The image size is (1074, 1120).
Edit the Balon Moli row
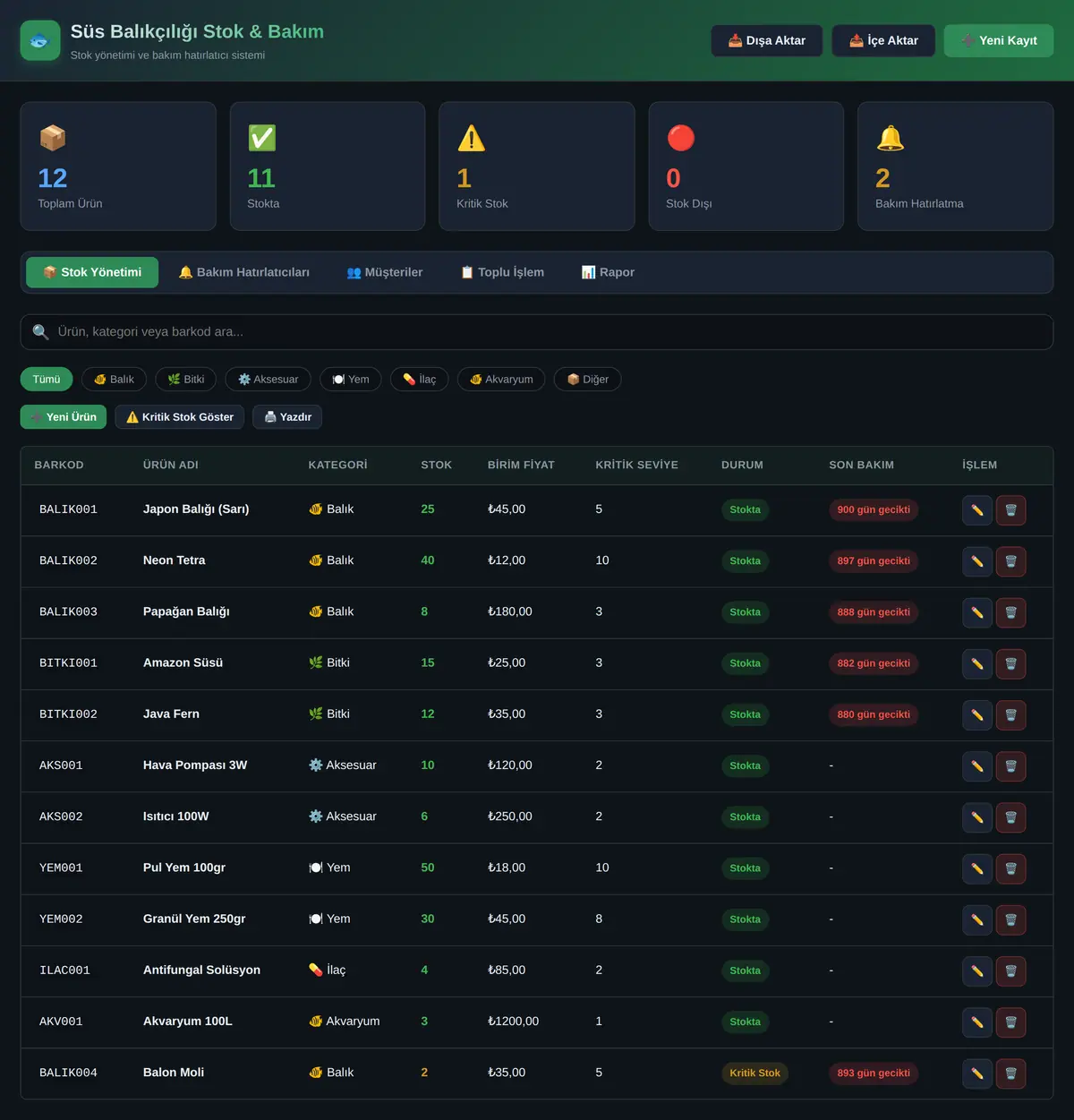pos(977,1073)
